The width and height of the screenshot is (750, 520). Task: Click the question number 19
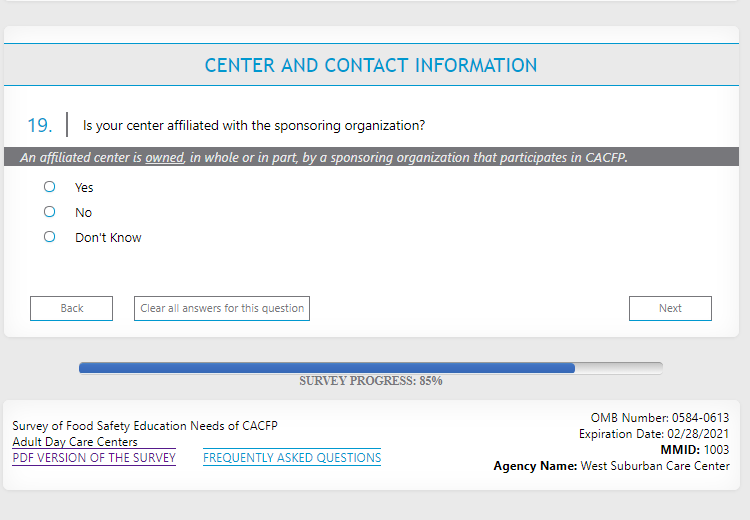pyautogui.click(x=40, y=126)
